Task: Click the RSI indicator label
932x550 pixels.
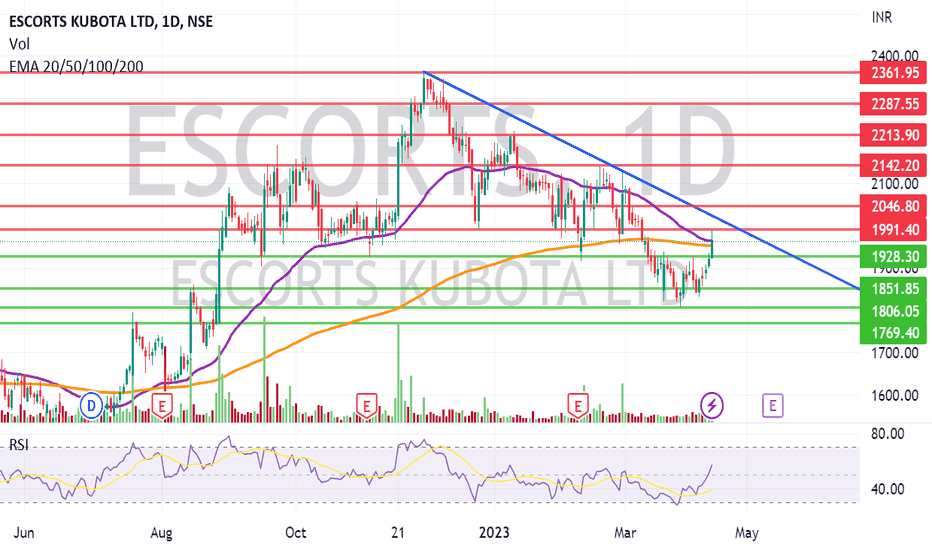Action: click(18, 445)
